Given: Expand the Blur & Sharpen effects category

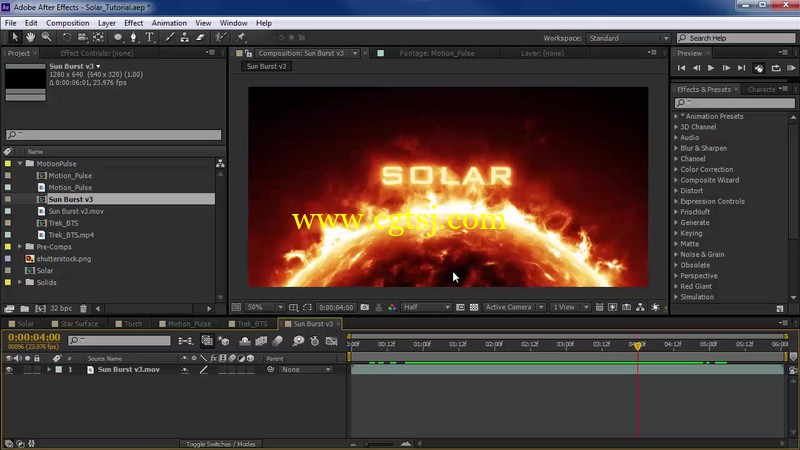Looking at the screenshot, I should (676, 148).
